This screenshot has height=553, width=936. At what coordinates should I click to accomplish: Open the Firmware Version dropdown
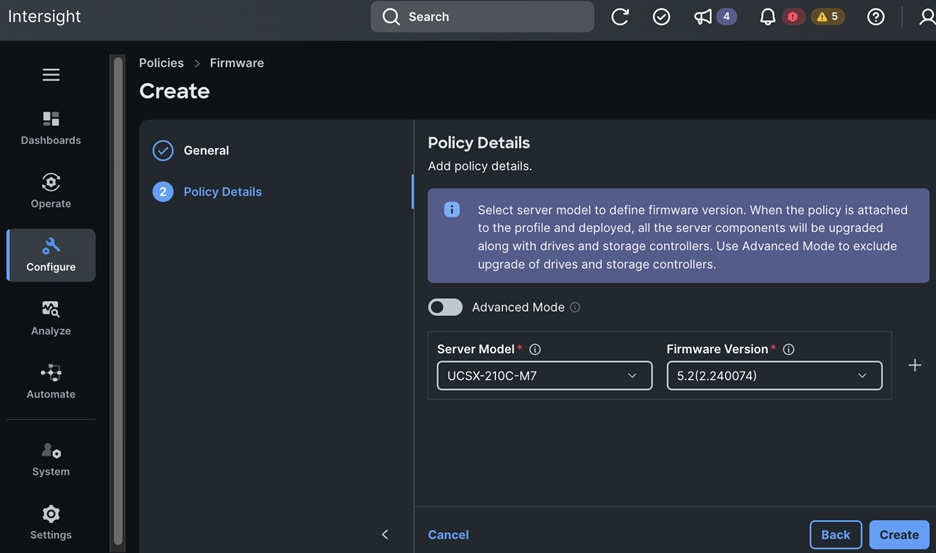coord(774,376)
